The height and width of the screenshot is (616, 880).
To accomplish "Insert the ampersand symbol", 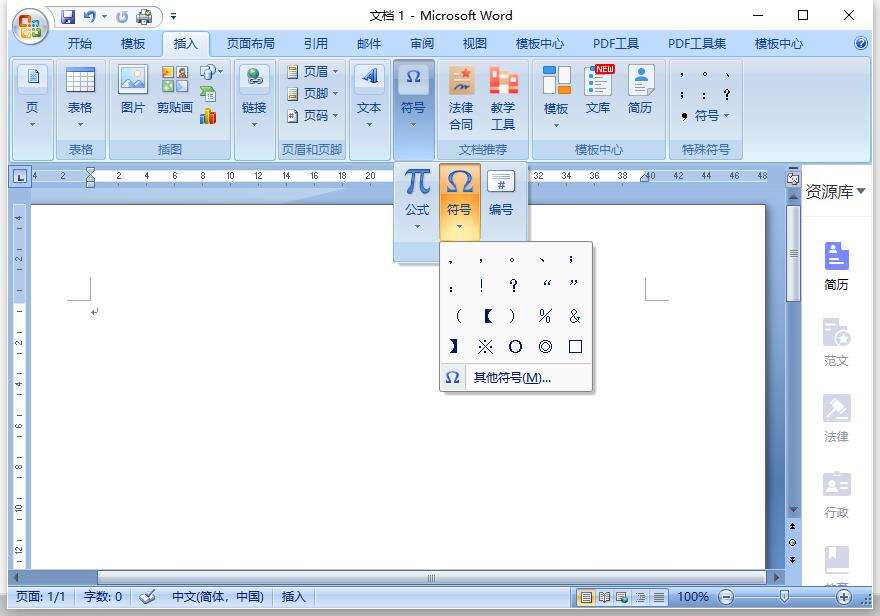I will tap(575, 316).
